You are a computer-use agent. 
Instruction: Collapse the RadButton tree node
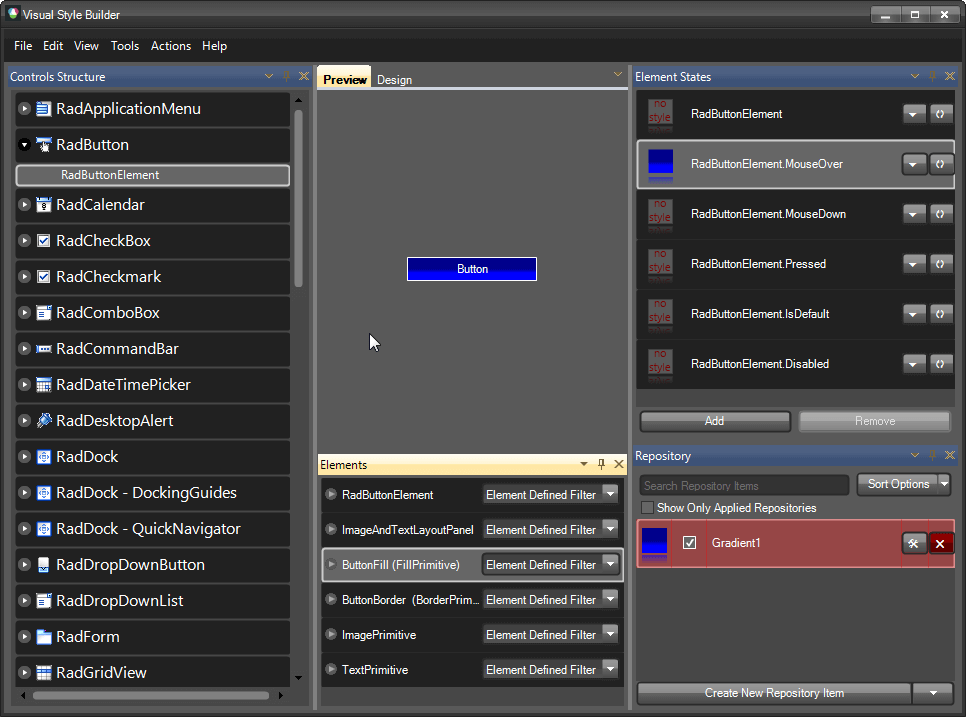pos(22,143)
